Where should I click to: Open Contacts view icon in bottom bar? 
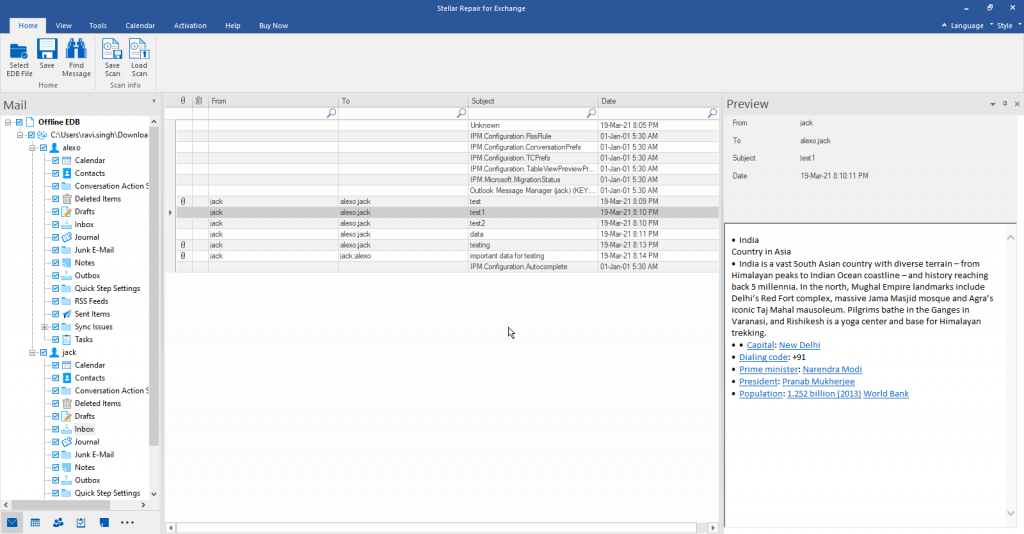click(x=58, y=522)
